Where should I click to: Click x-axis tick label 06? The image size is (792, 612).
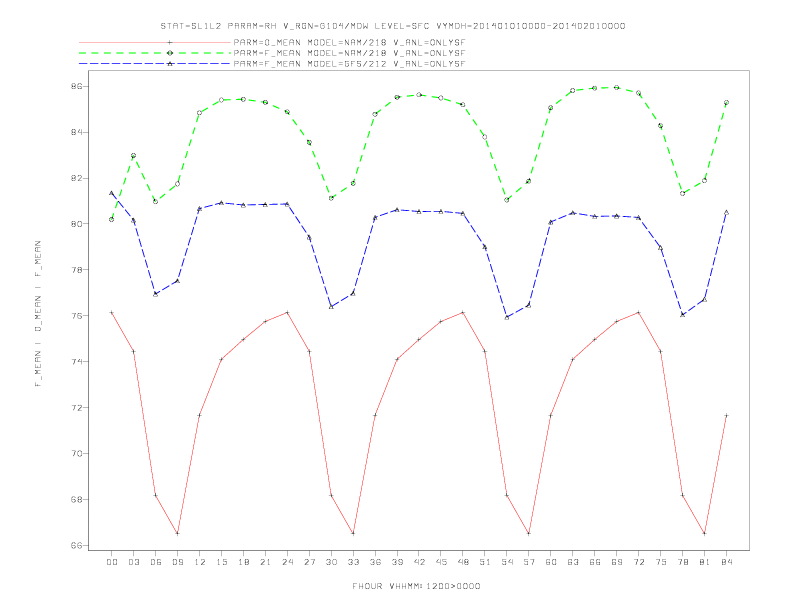(156, 562)
